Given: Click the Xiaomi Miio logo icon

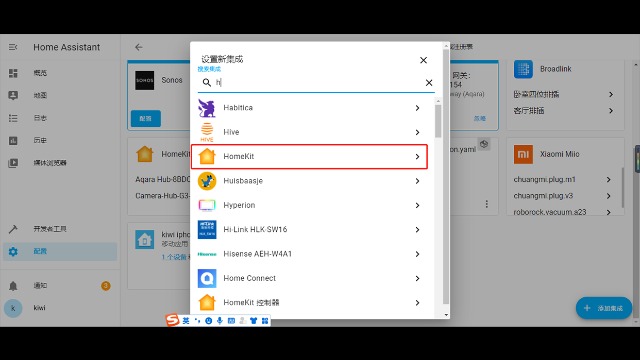Looking at the screenshot, I should pyautogui.click(x=523, y=154).
